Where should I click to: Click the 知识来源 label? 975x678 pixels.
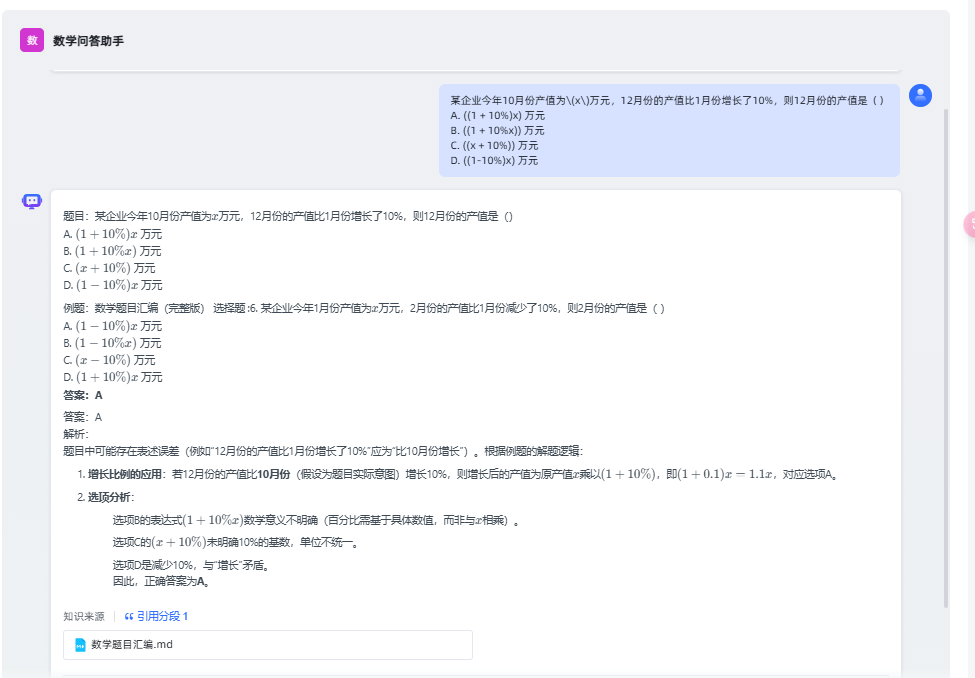click(x=83, y=616)
